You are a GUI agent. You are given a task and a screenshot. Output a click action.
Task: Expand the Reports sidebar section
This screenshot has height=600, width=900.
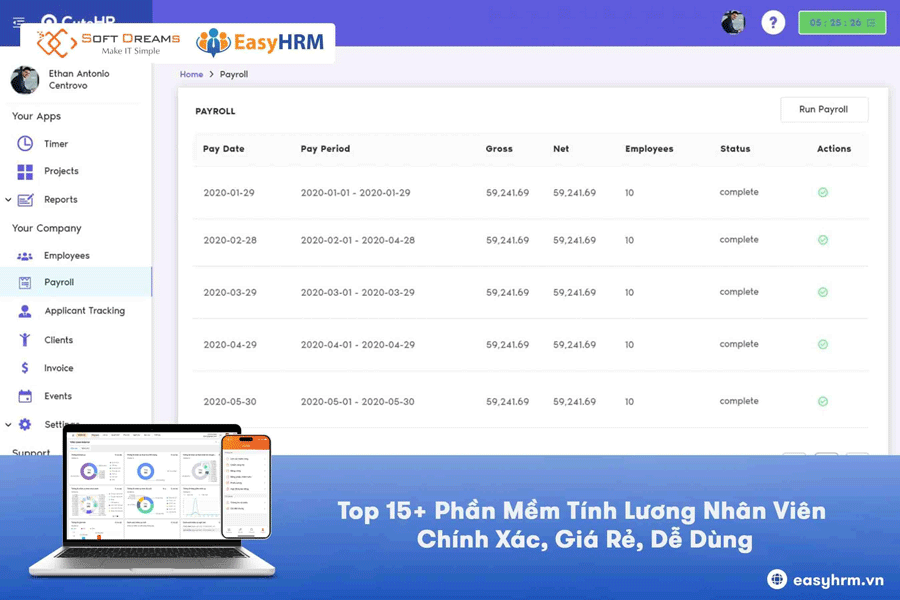coord(7,199)
